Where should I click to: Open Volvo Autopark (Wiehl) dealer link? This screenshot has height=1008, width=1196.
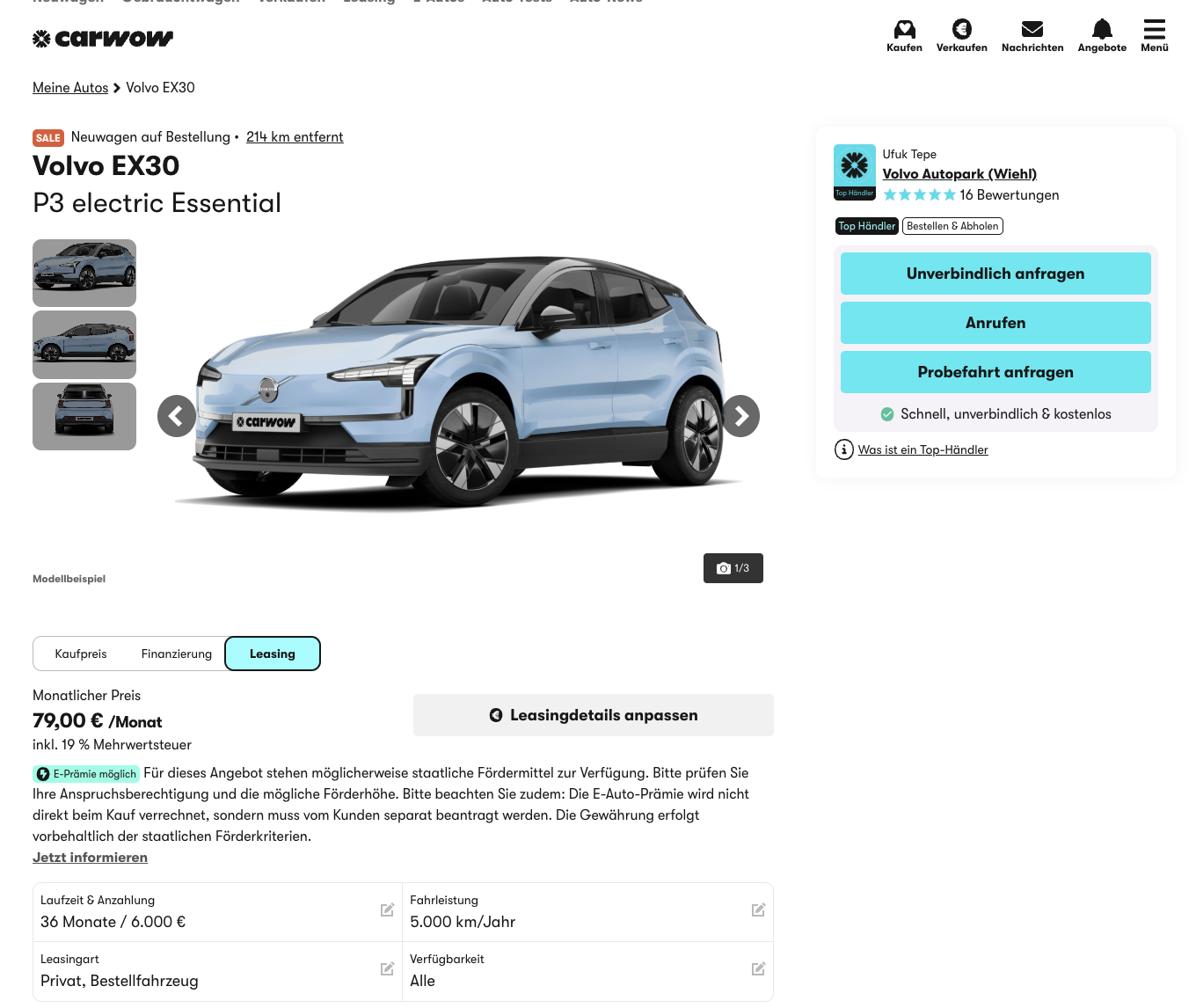pyautogui.click(x=959, y=174)
